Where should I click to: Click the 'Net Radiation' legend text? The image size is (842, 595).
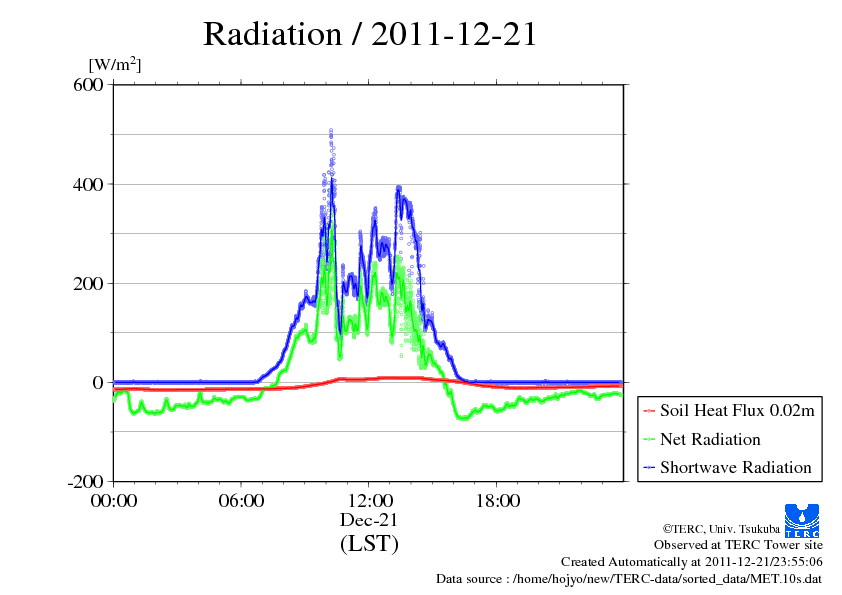pos(710,439)
